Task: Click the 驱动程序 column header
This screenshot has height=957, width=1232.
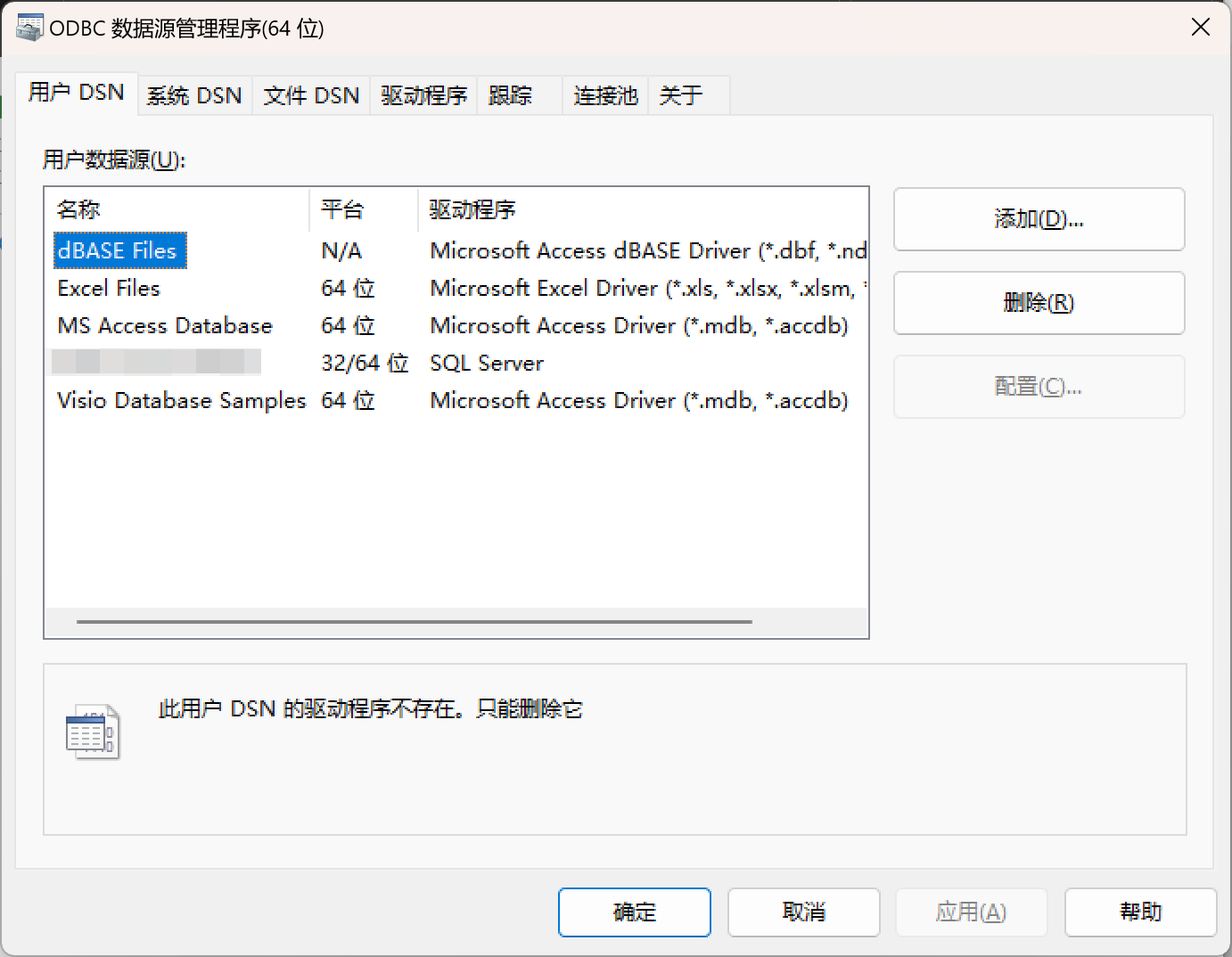Action: 643,210
